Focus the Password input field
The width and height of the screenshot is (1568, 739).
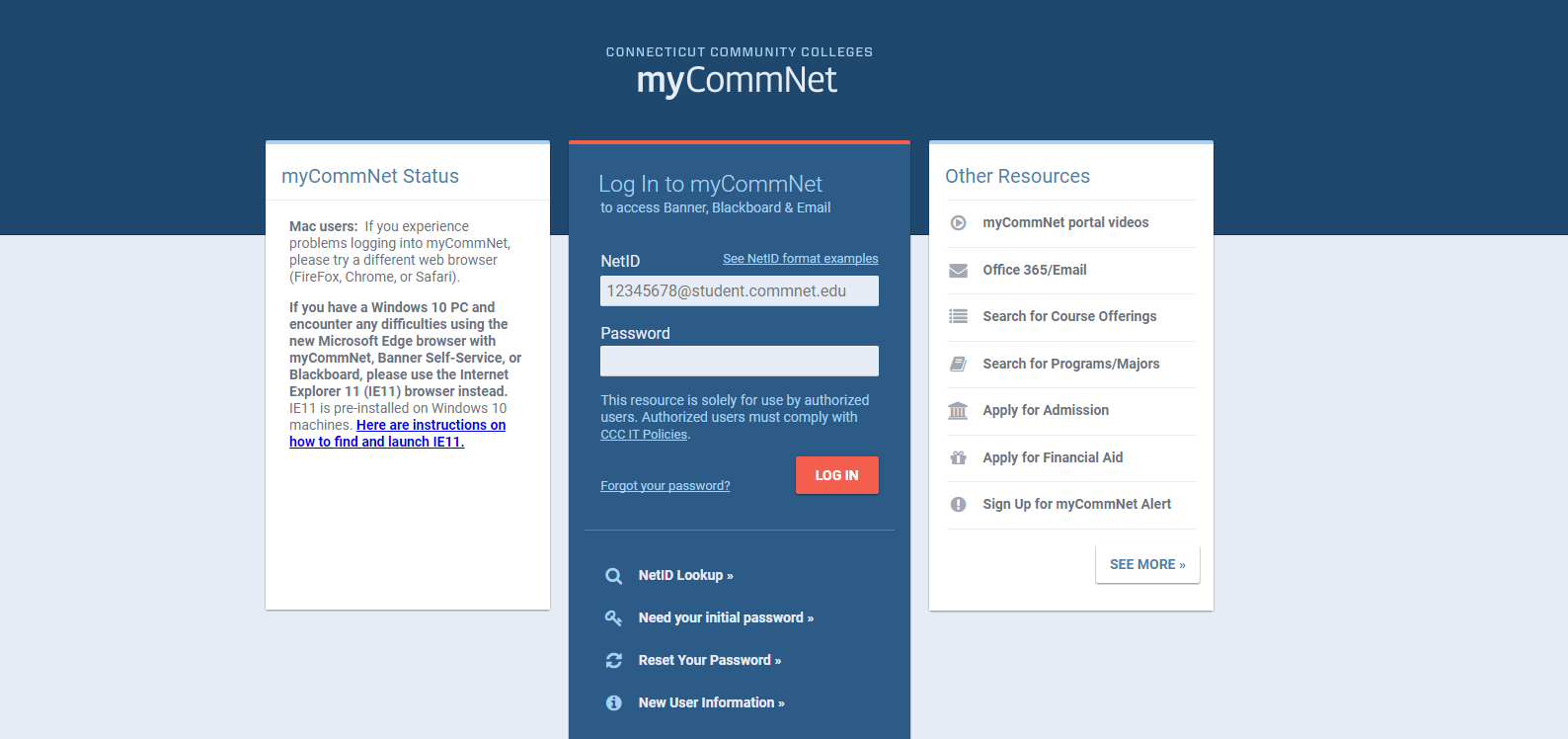[740, 362]
